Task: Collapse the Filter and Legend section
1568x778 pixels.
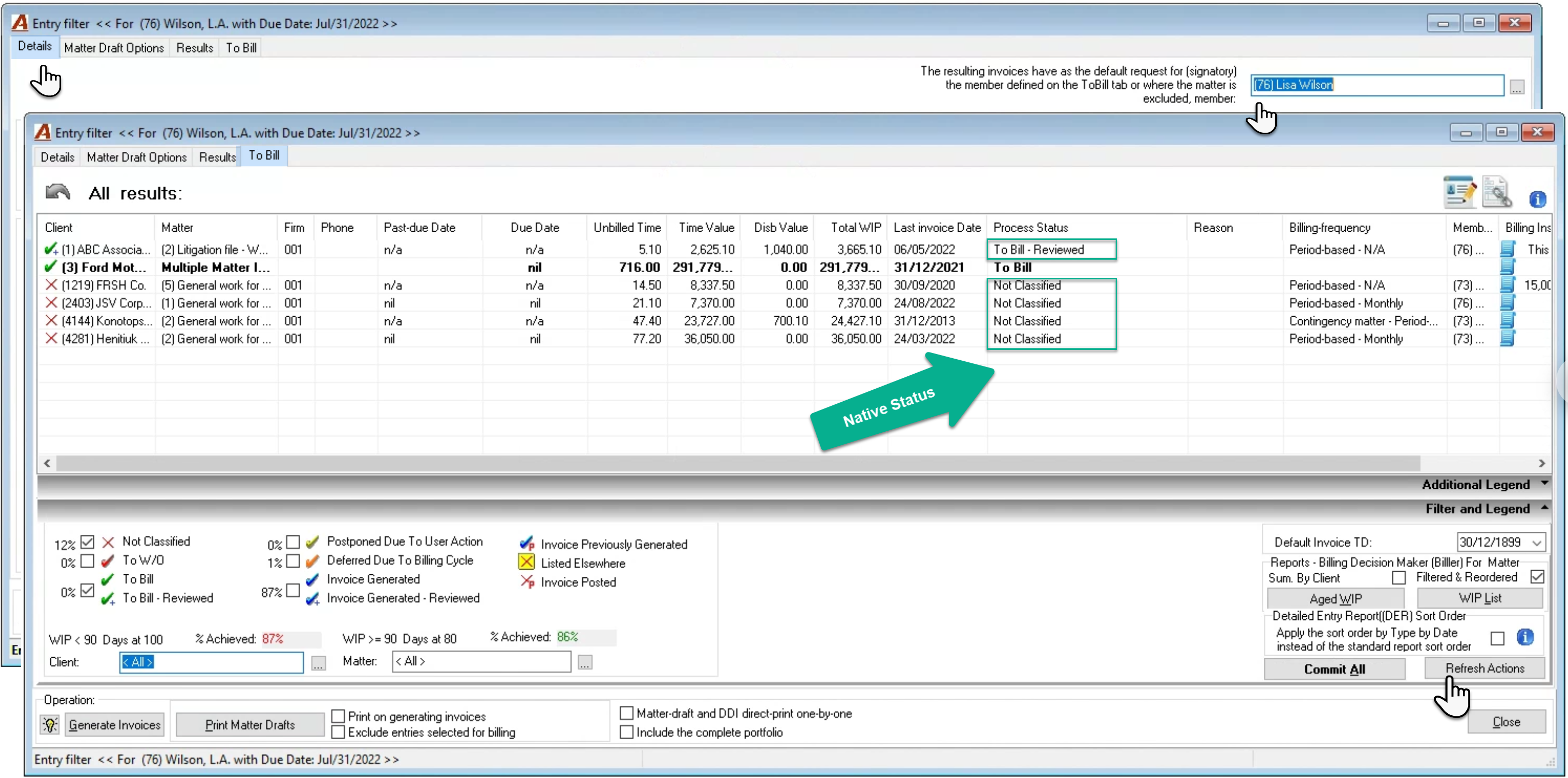Action: click(1544, 508)
